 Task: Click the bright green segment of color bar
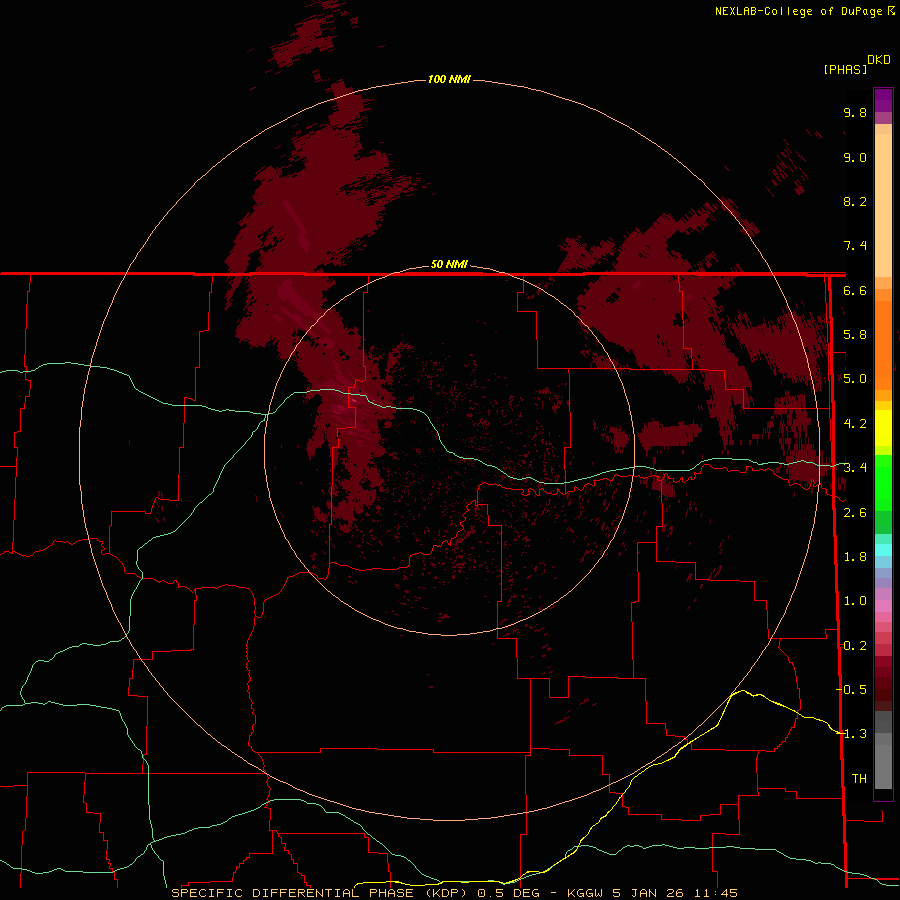point(883,484)
